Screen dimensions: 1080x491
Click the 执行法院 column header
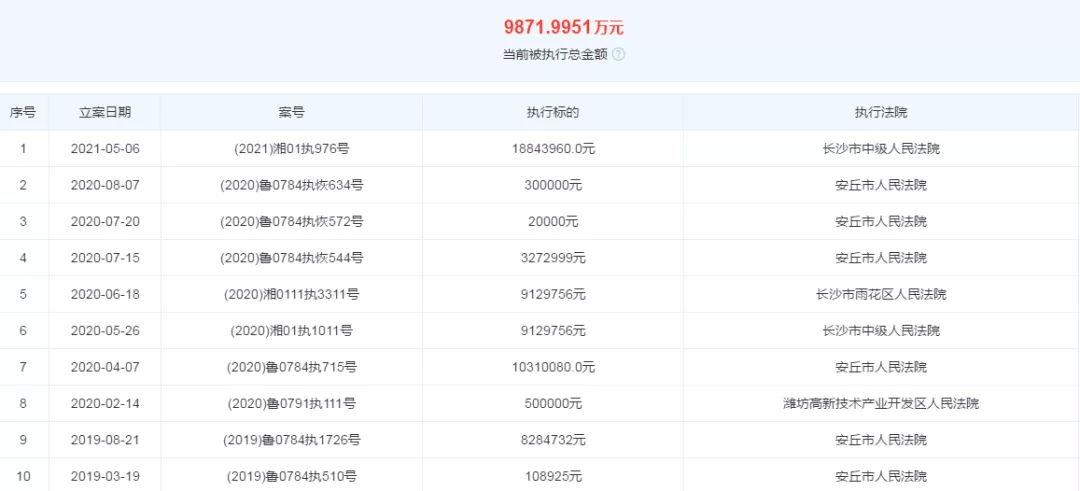coord(881,112)
